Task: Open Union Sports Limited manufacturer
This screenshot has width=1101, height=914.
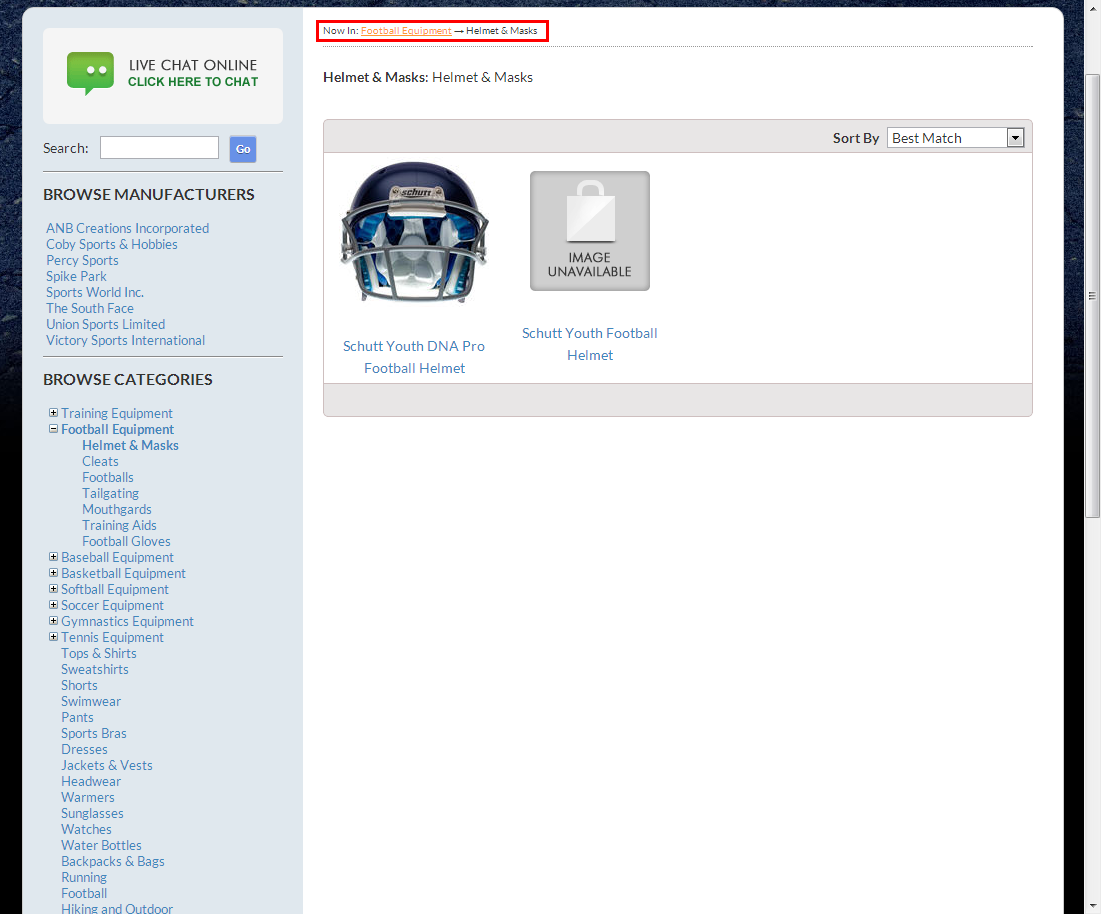Action: point(105,324)
